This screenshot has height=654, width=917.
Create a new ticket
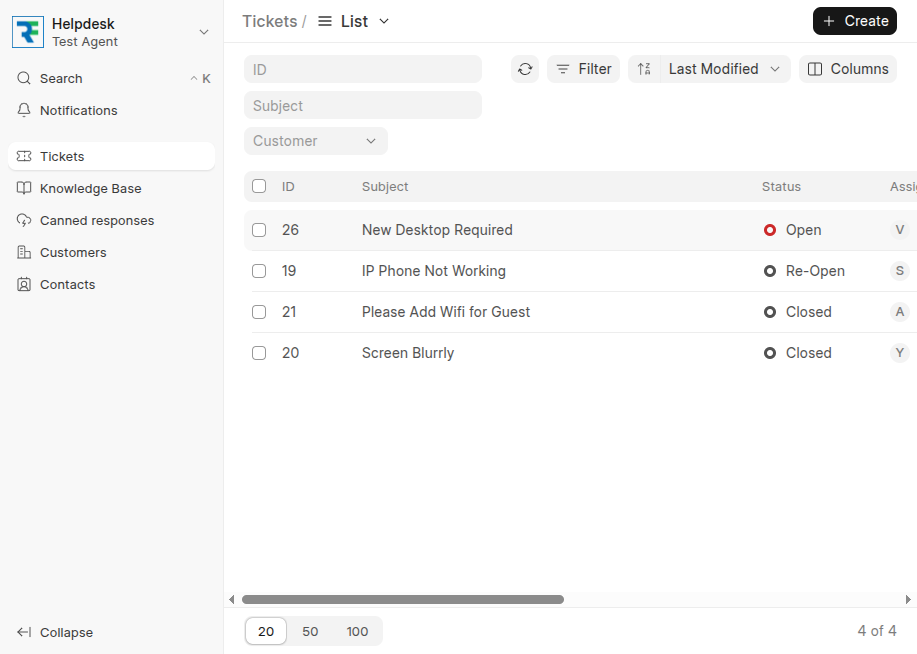click(854, 21)
